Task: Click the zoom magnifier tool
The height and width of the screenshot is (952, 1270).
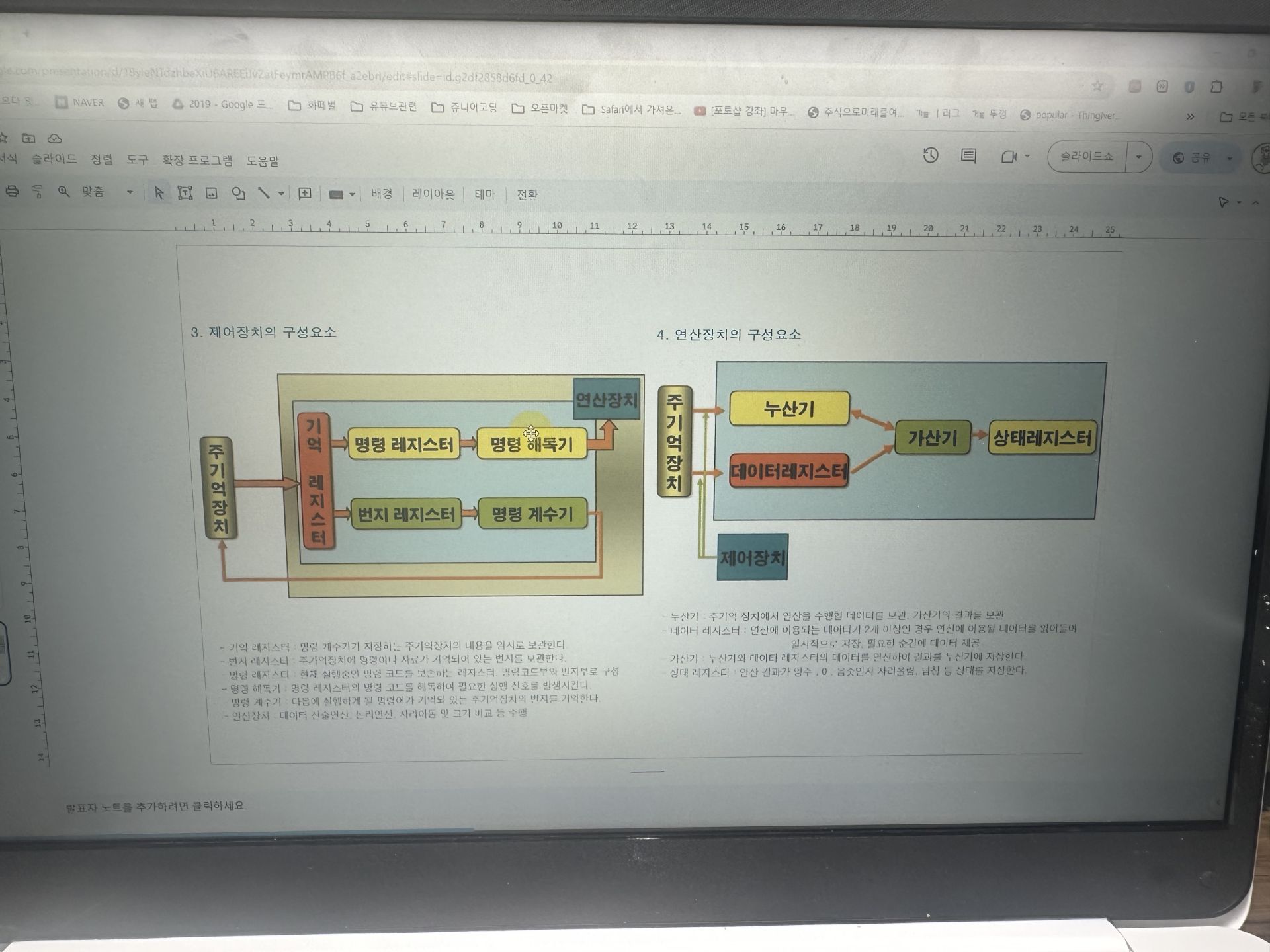Action: pos(63,192)
